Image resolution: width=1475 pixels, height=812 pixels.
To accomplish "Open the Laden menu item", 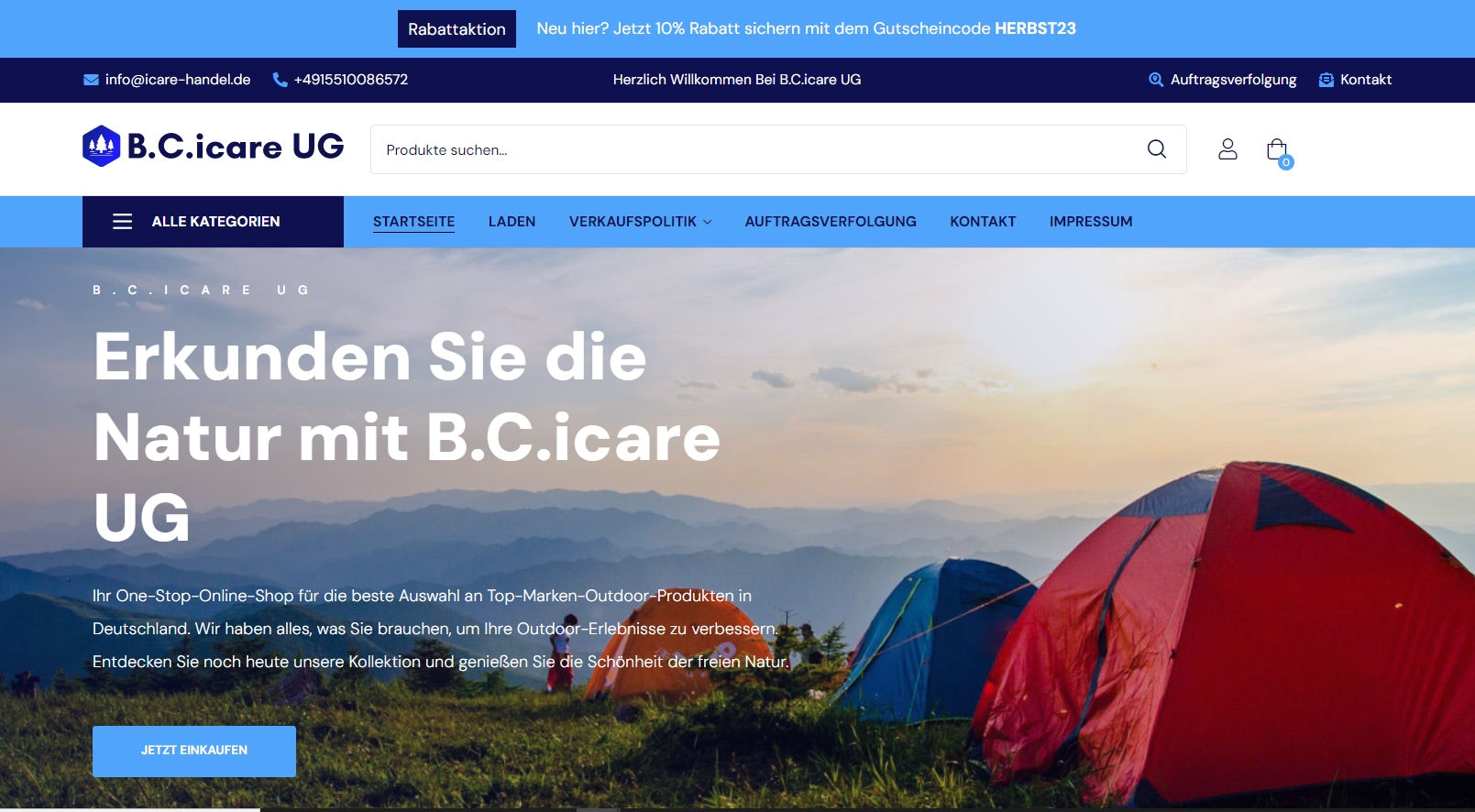I will coord(512,222).
